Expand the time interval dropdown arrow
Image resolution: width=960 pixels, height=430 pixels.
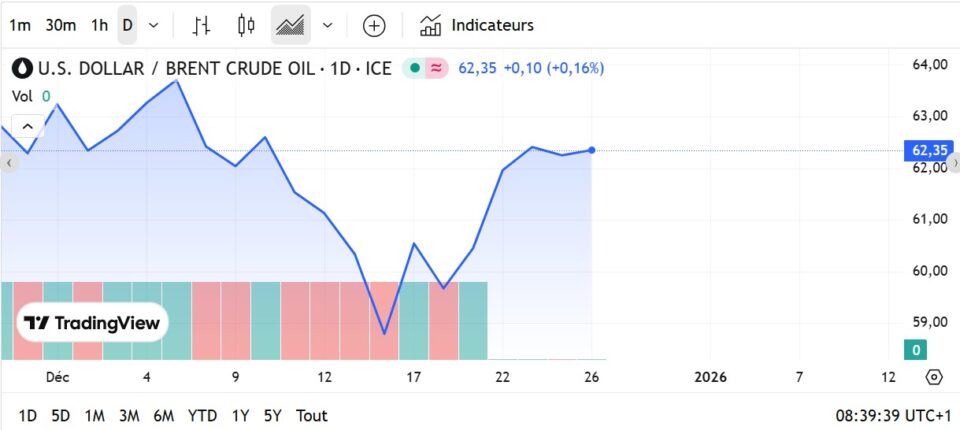point(153,25)
